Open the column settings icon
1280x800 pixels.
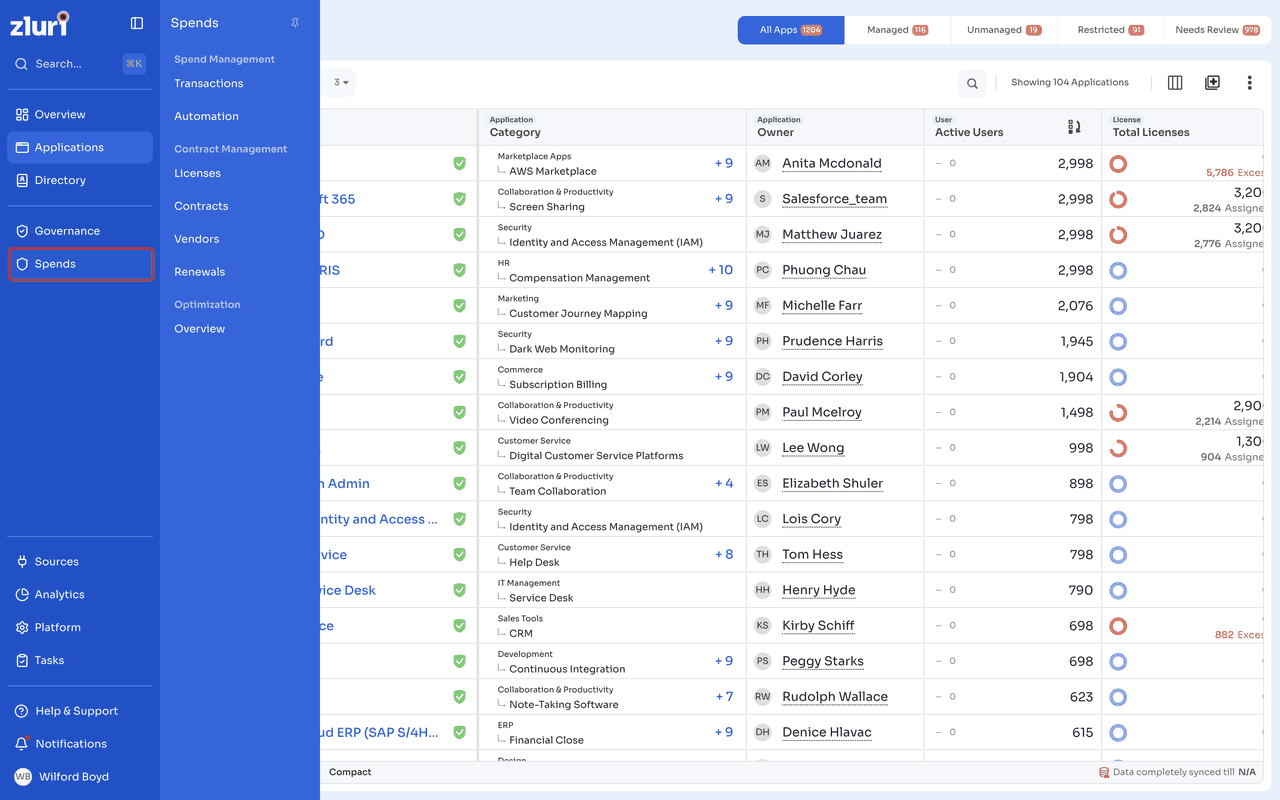[1175, 83]
